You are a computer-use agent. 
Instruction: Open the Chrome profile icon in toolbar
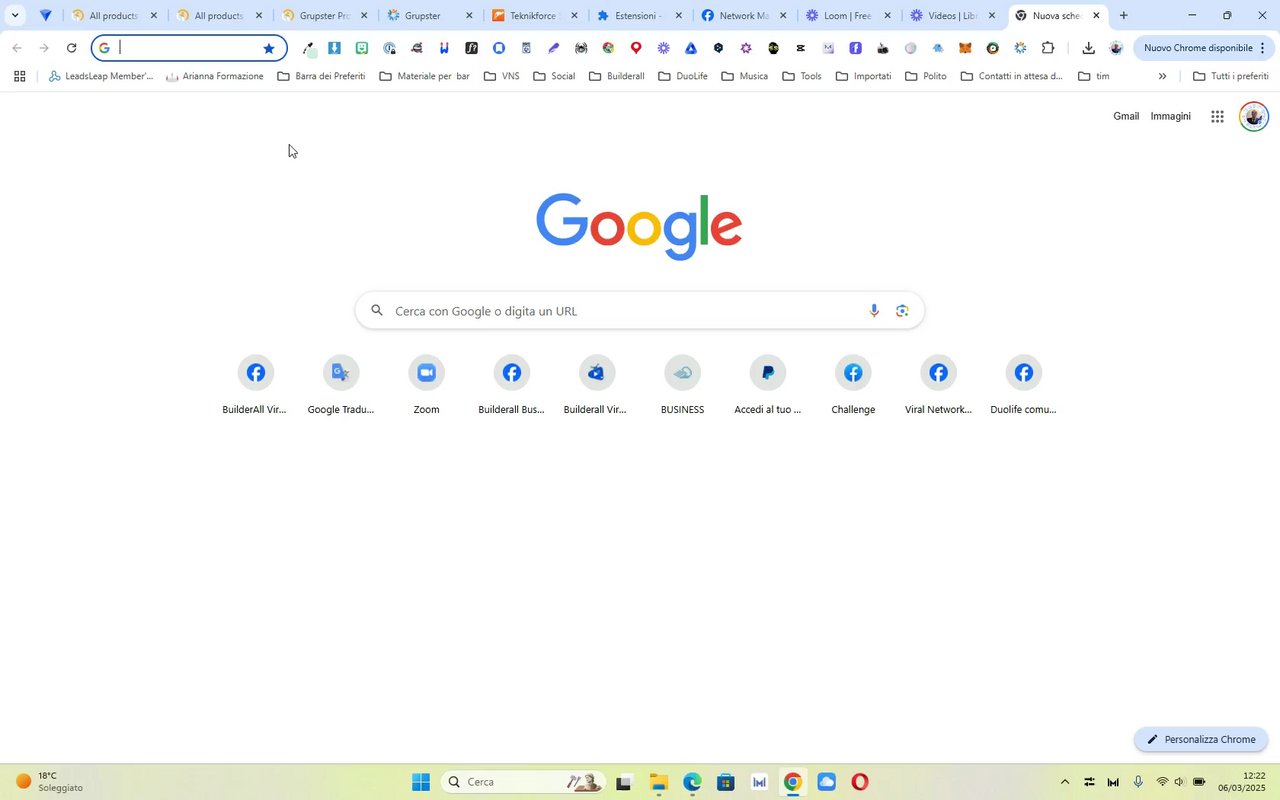pos(1116,48)
